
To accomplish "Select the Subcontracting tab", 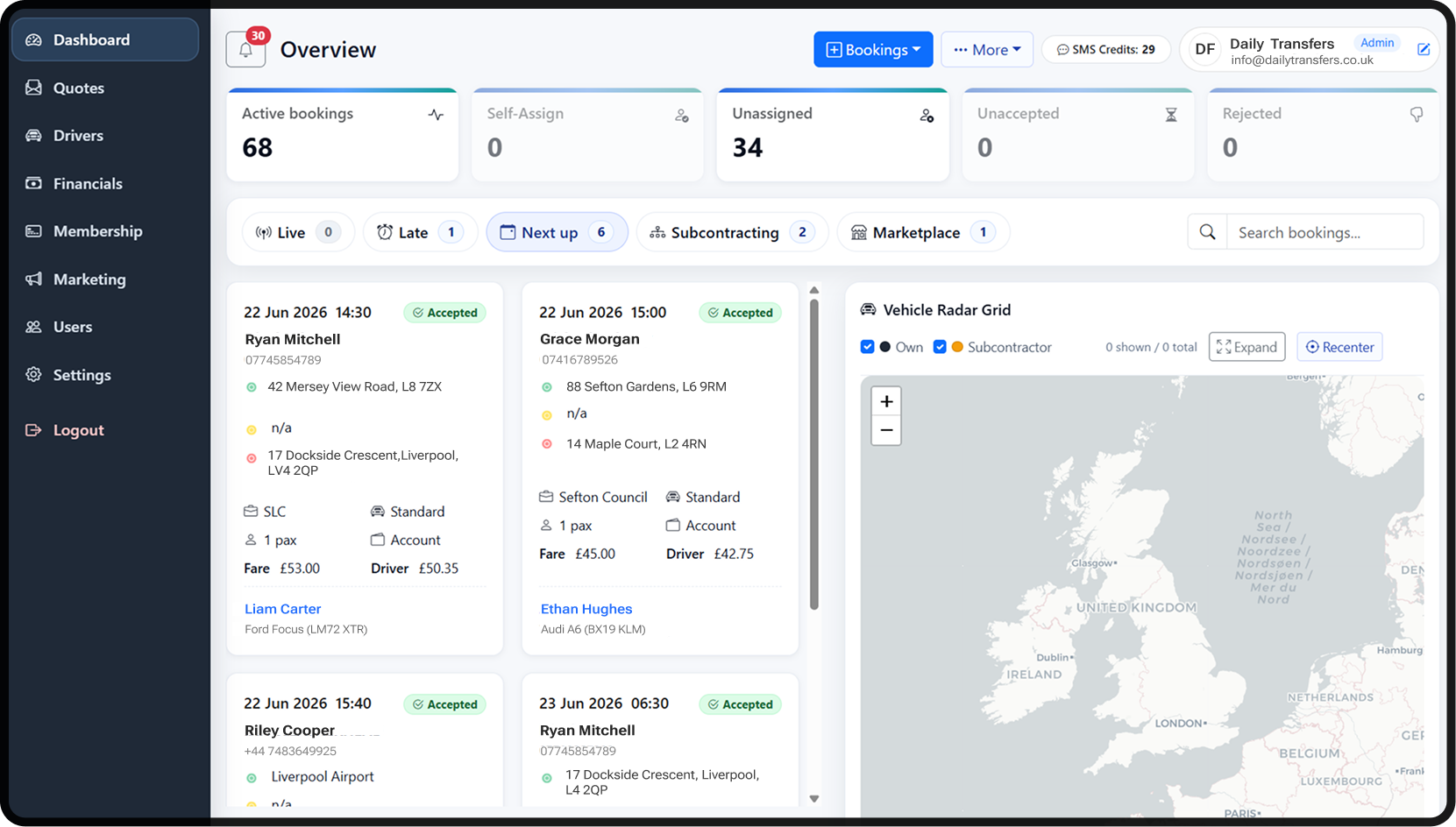I will (x=732, y=232).
